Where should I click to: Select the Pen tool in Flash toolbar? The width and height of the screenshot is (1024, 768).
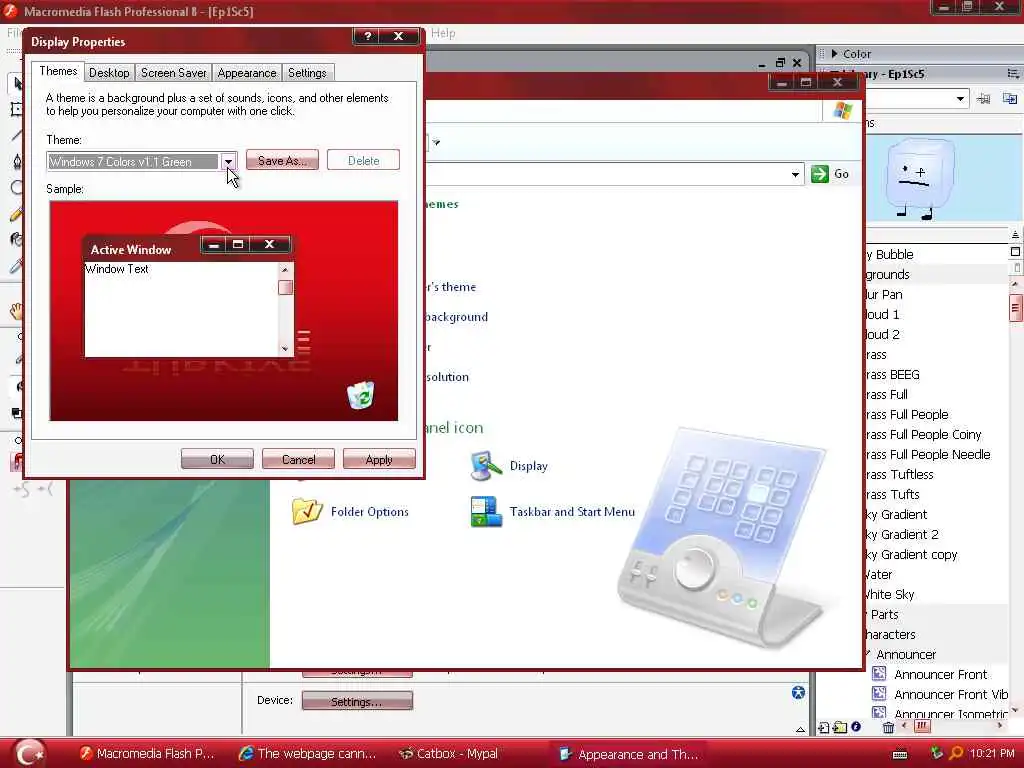[x=16, y=161]
